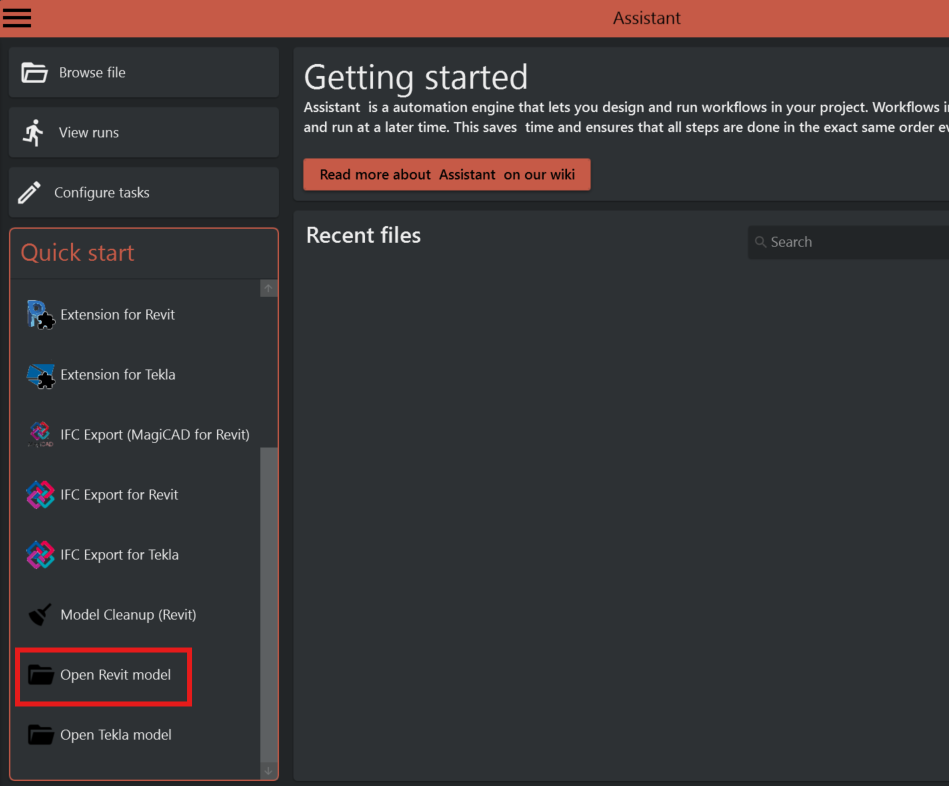Open Read more about Assistant wiki link
Viewport: 949px width, 786px height.
click(x=447, y=174)
